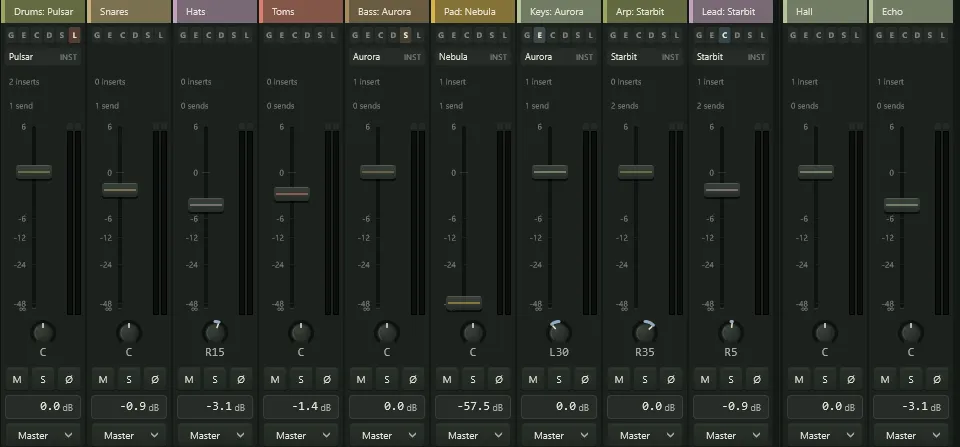
Task: Click the Drums: Pulsar pan knob
Action: point(43,333)
